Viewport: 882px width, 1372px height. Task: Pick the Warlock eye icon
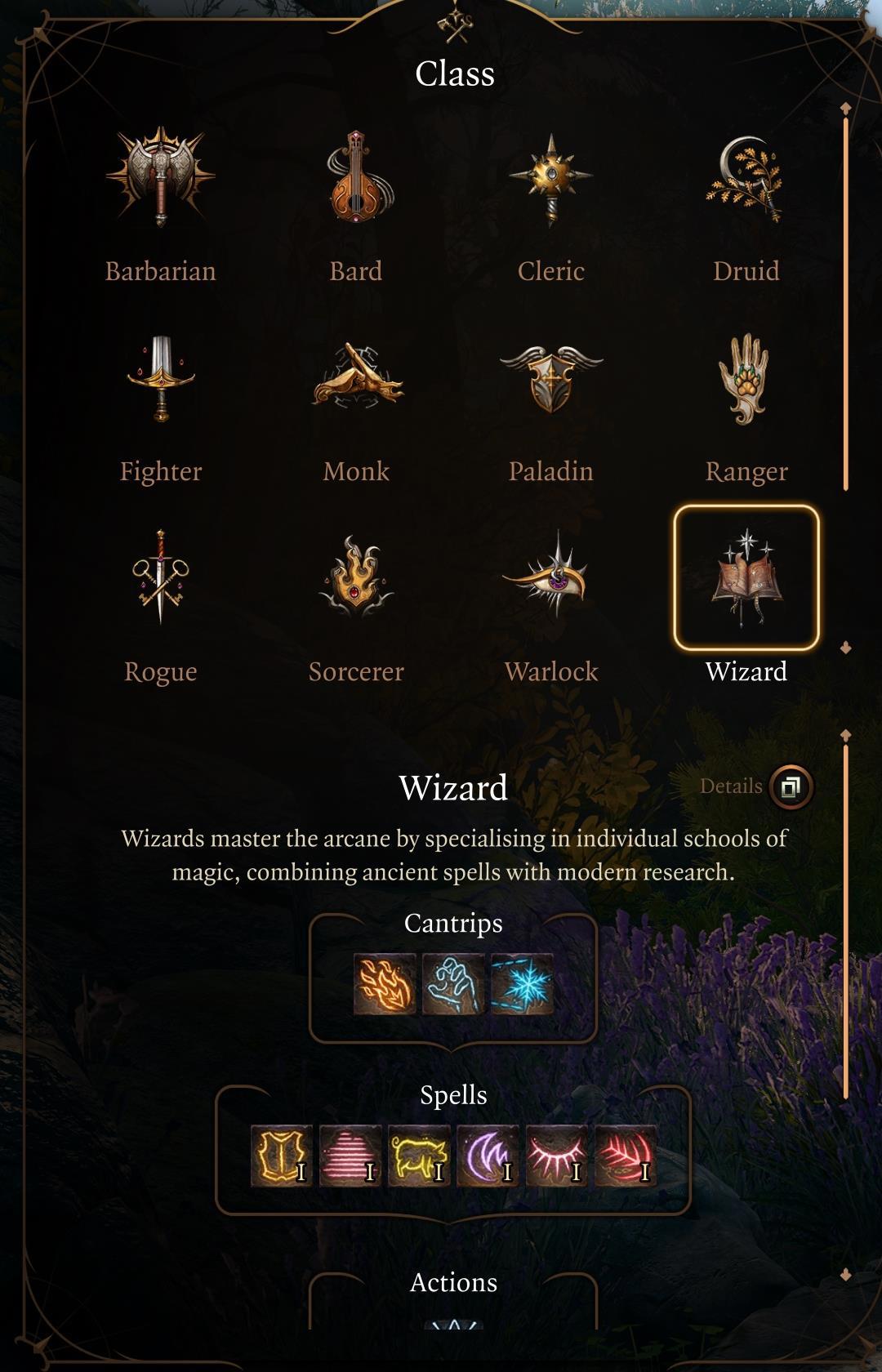(551, 575)
